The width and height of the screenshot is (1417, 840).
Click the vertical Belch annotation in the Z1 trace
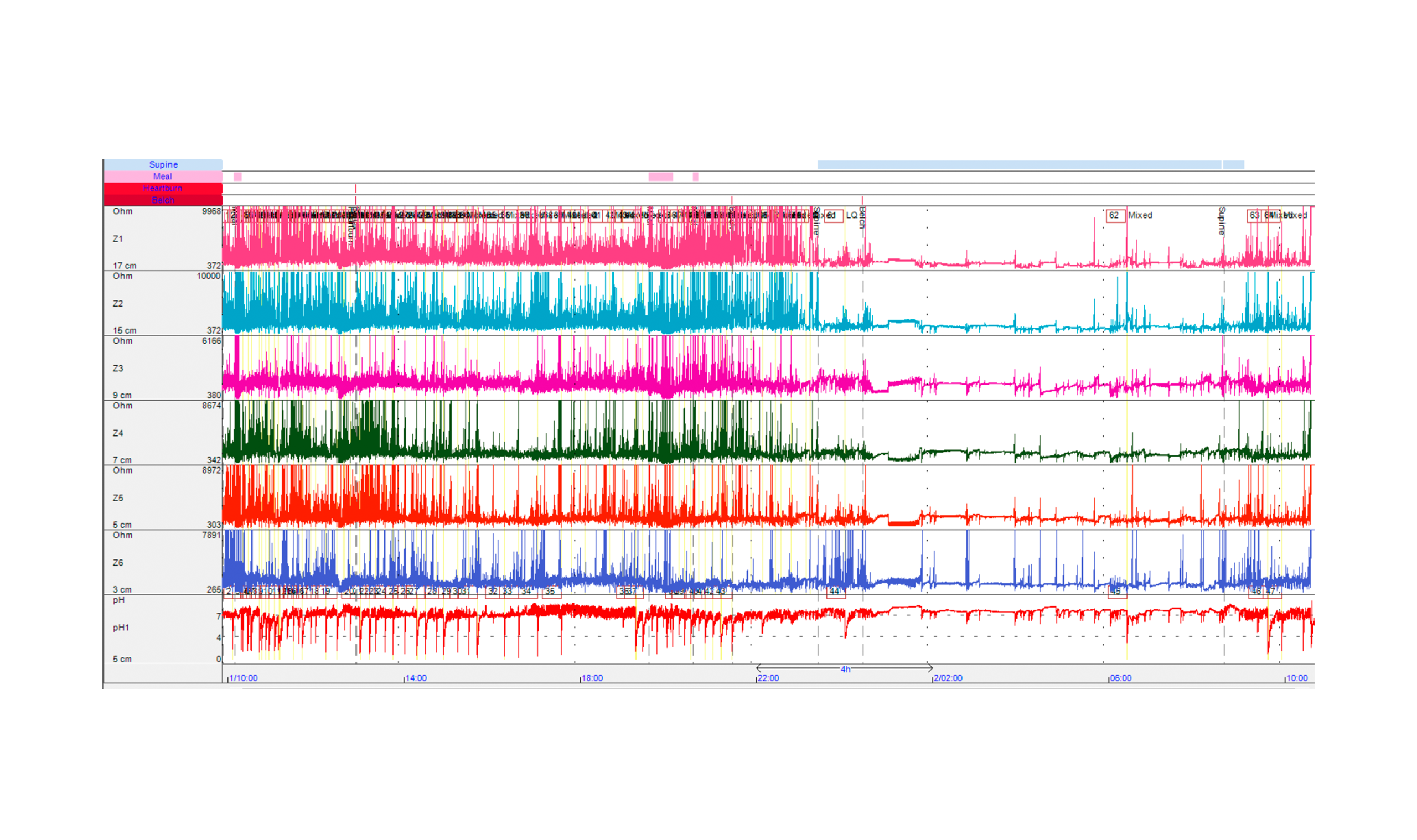(x=862, y=217)
